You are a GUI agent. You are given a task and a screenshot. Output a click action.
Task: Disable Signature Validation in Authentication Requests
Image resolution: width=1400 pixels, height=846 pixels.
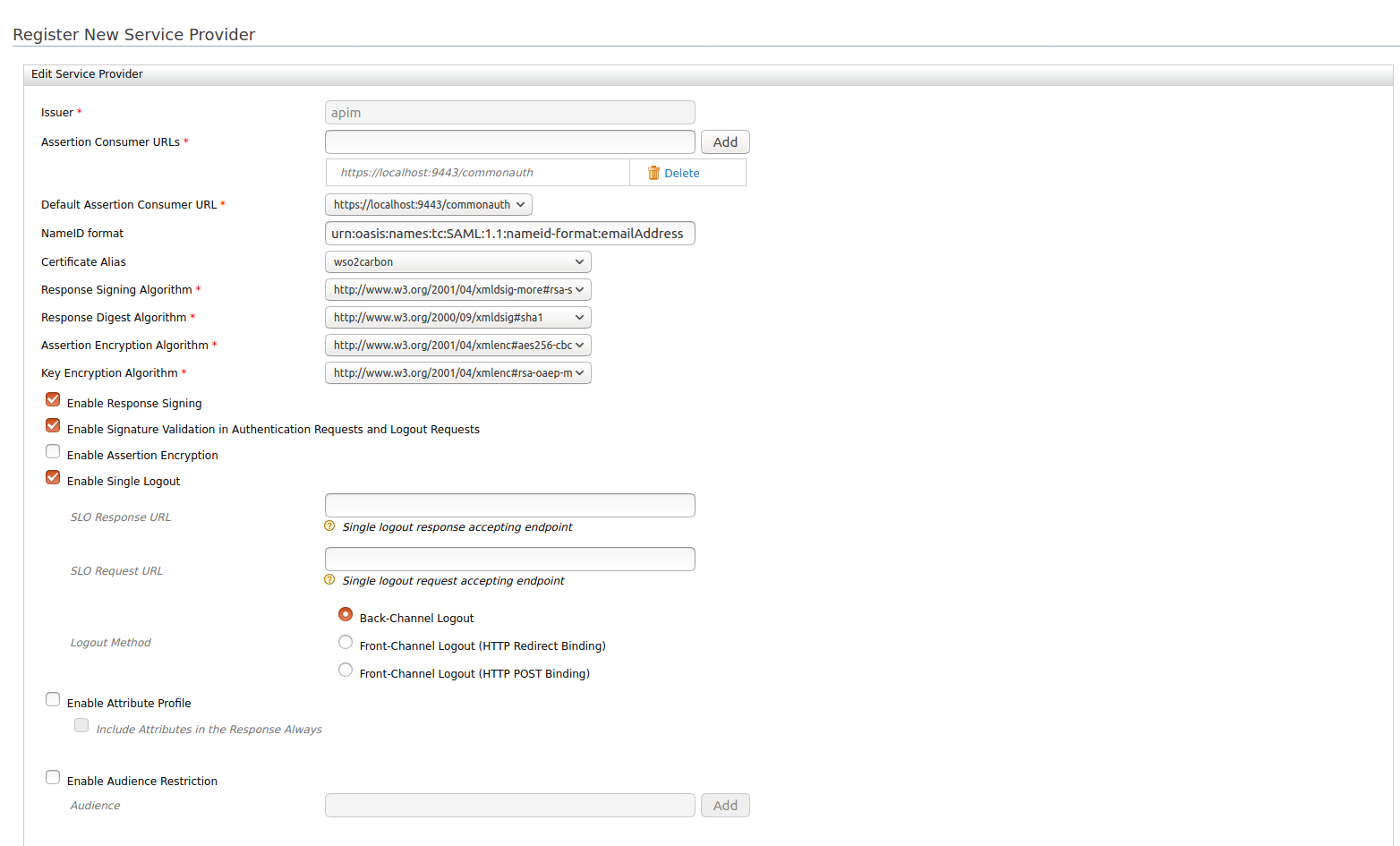[52, 425]
